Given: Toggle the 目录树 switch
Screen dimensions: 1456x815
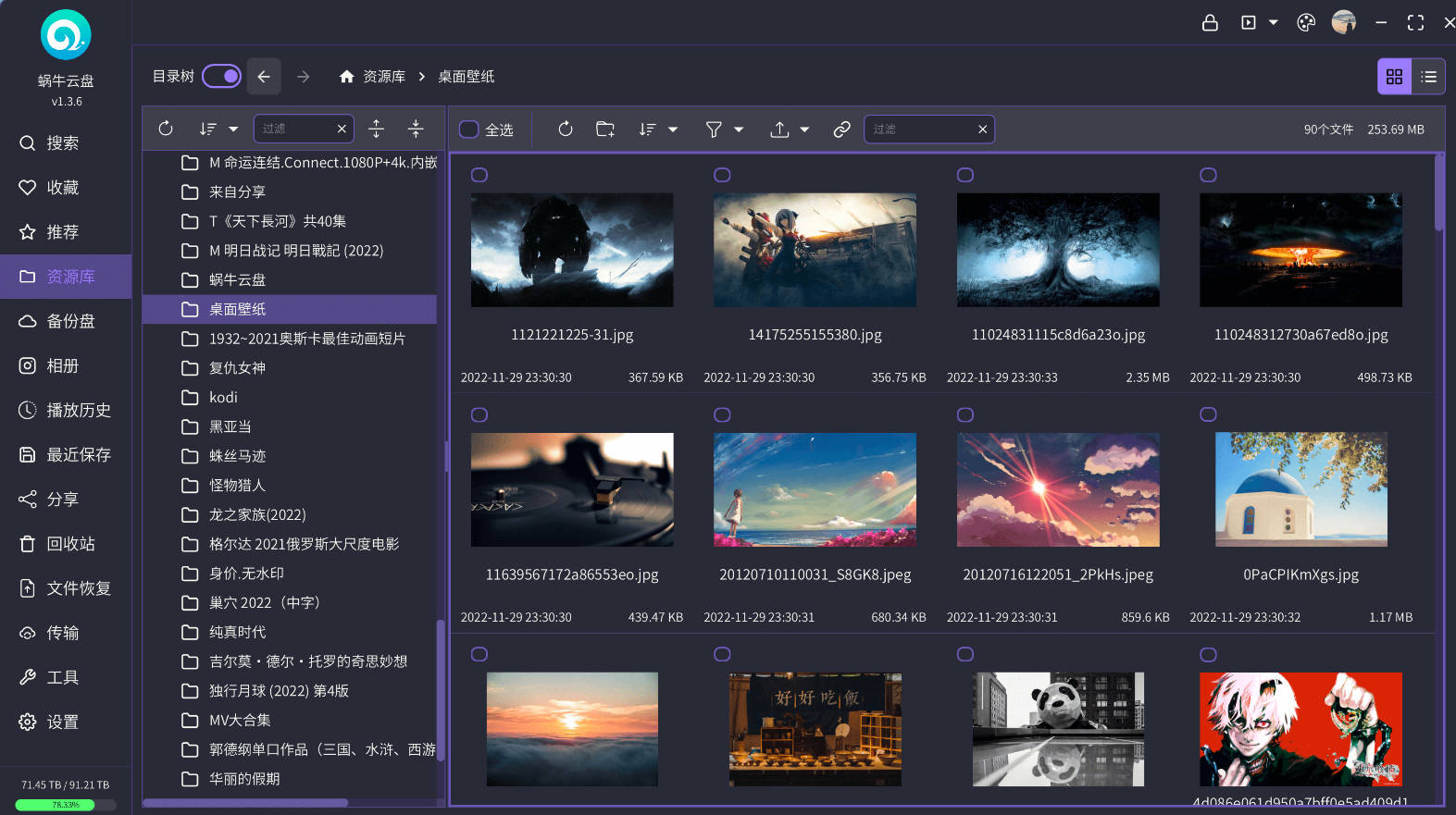Looking at the screenshot, I should coord(221,76).
